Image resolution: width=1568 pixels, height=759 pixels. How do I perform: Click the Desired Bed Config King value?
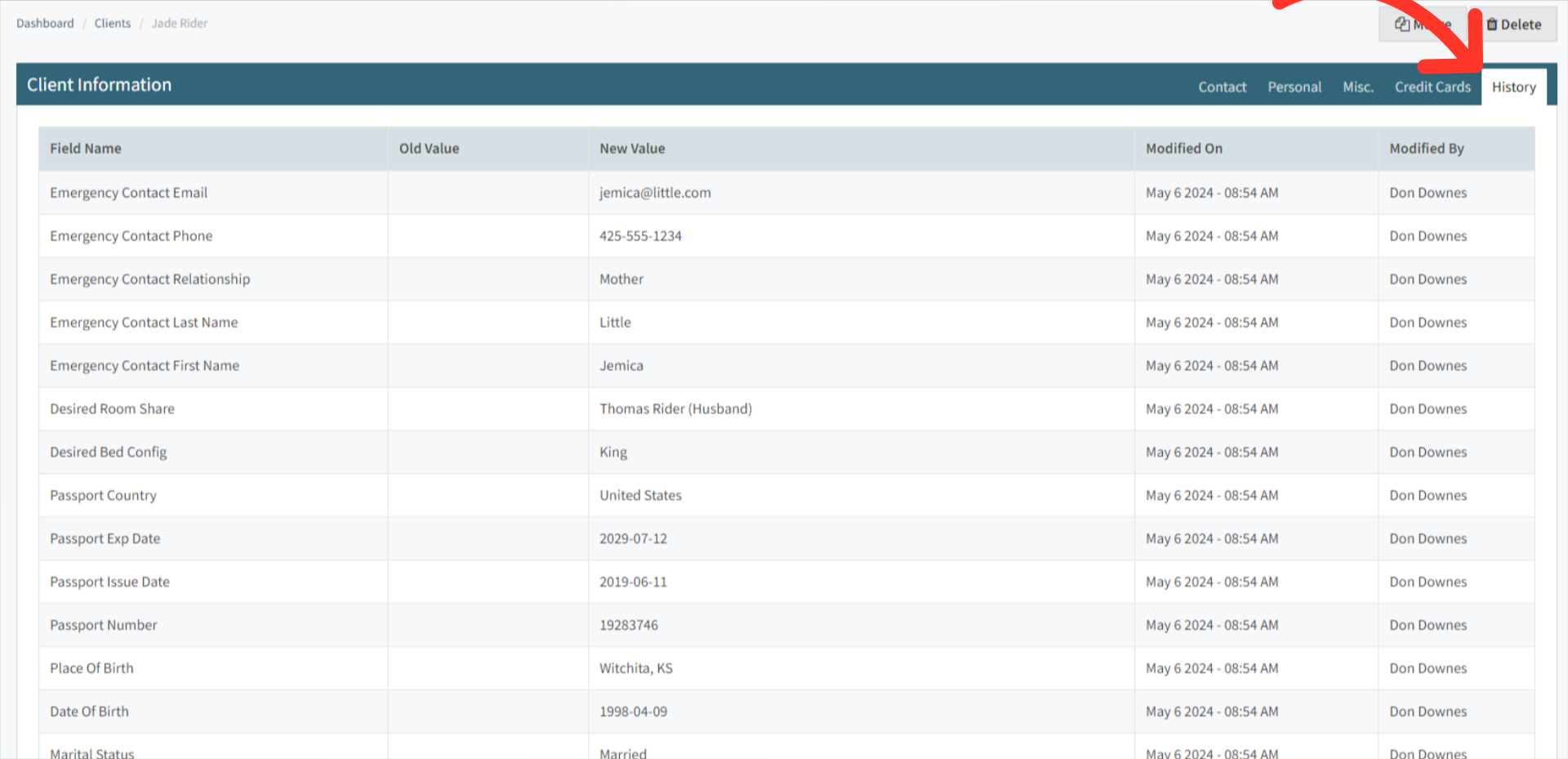pyautogui.click(x=612, y=452)
